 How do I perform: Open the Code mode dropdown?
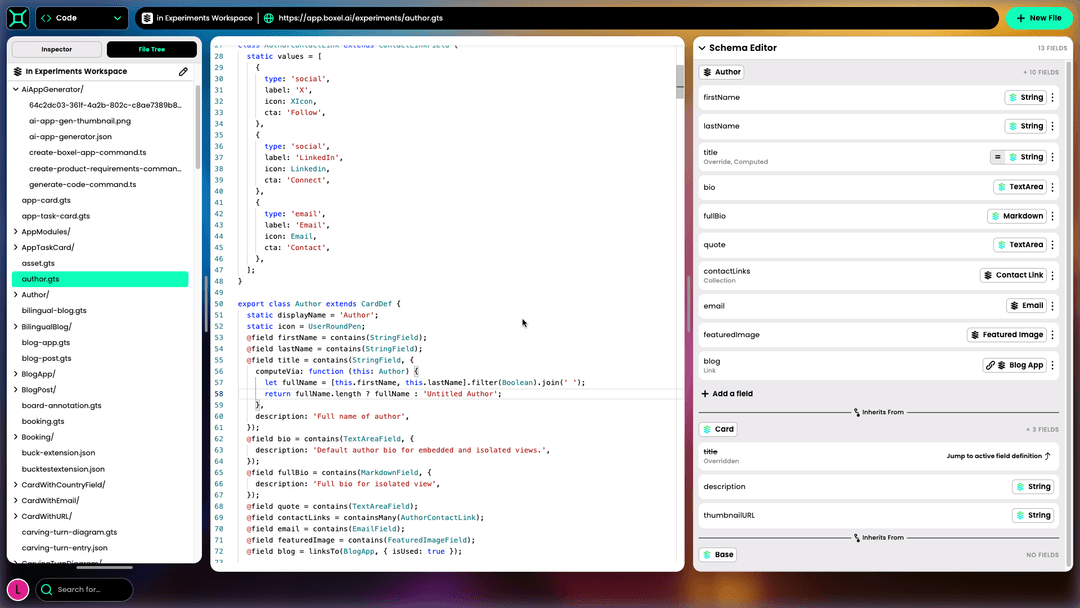coord(81,17)
